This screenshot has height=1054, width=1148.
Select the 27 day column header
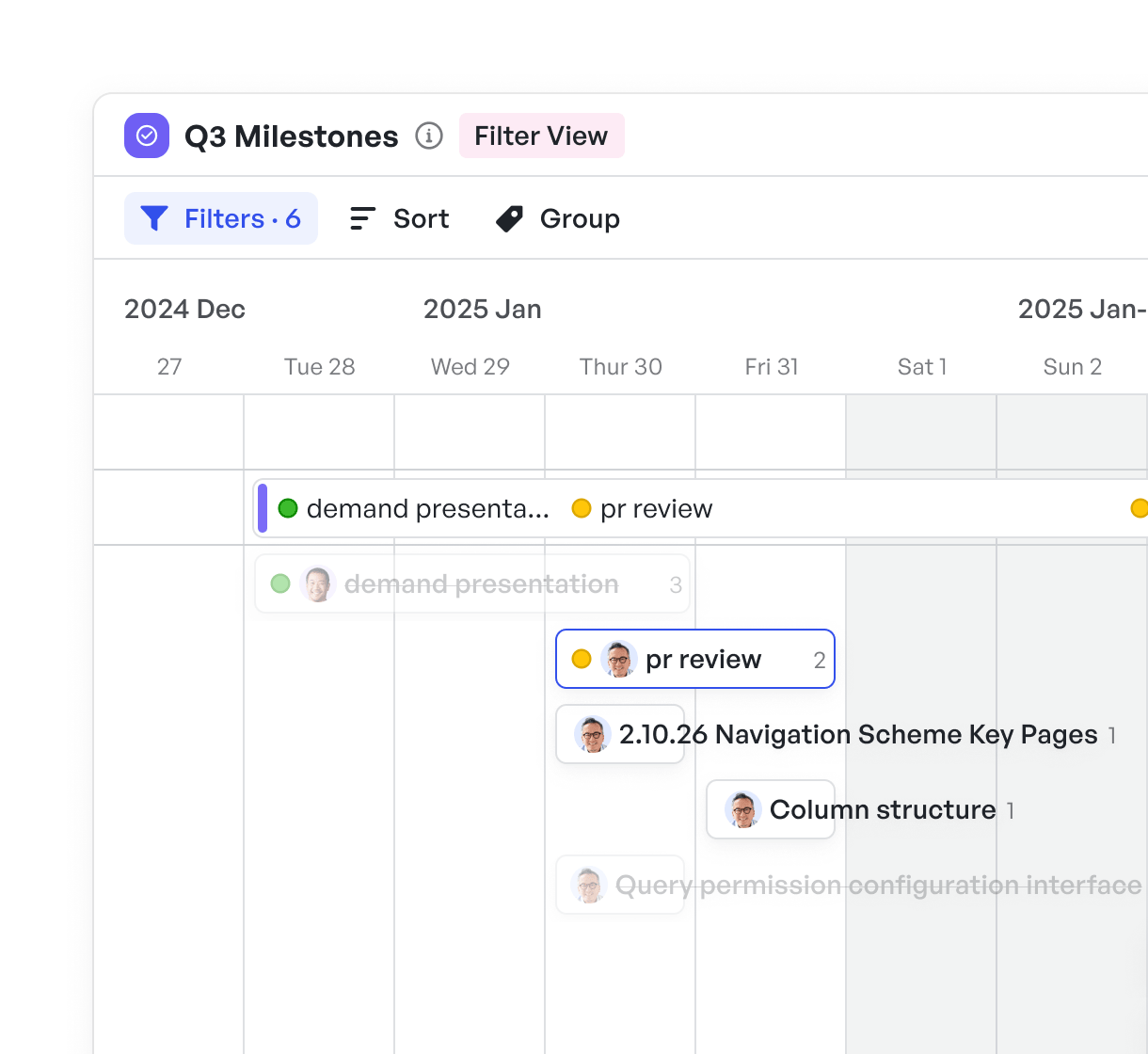169,366
